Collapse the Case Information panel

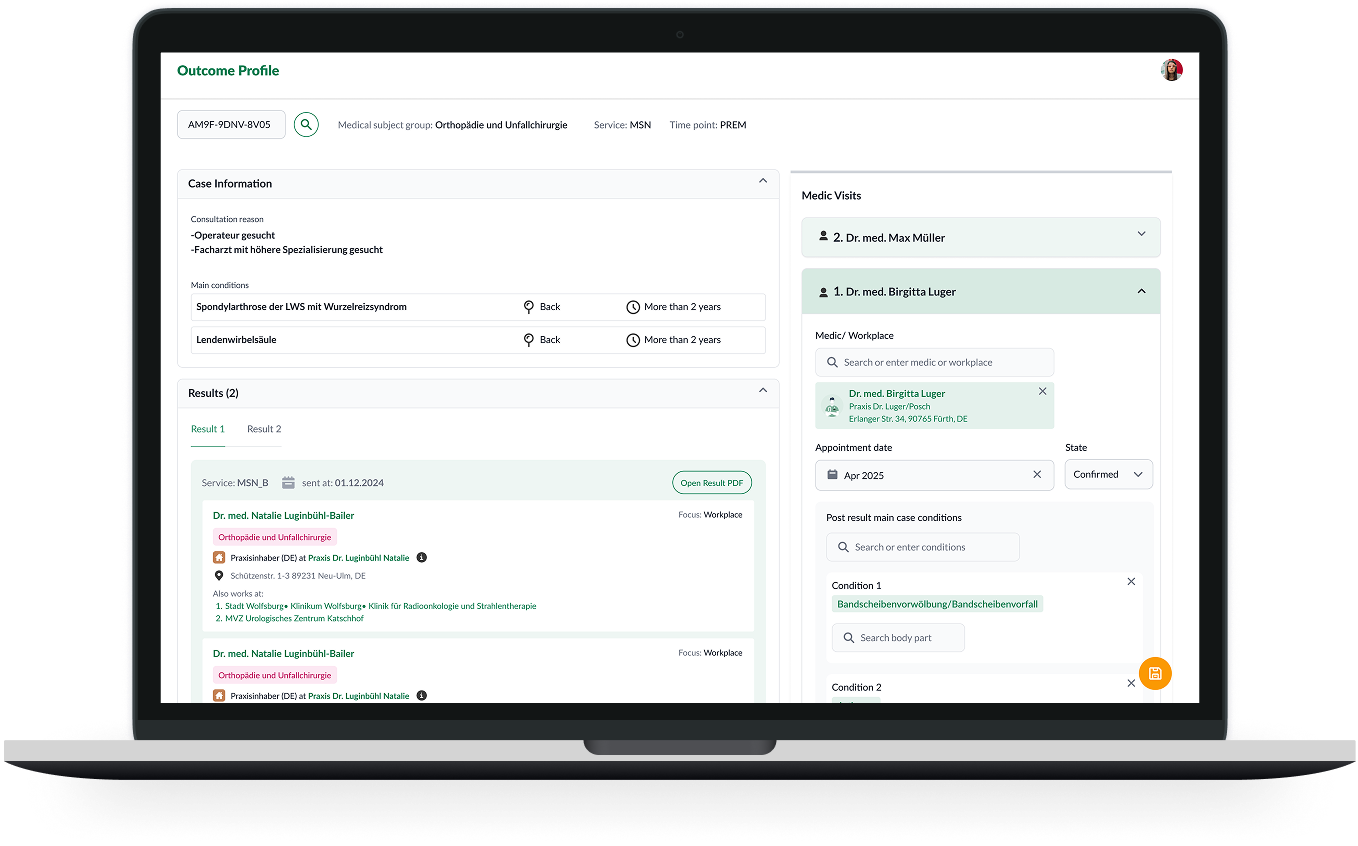(x=763, y=182)
